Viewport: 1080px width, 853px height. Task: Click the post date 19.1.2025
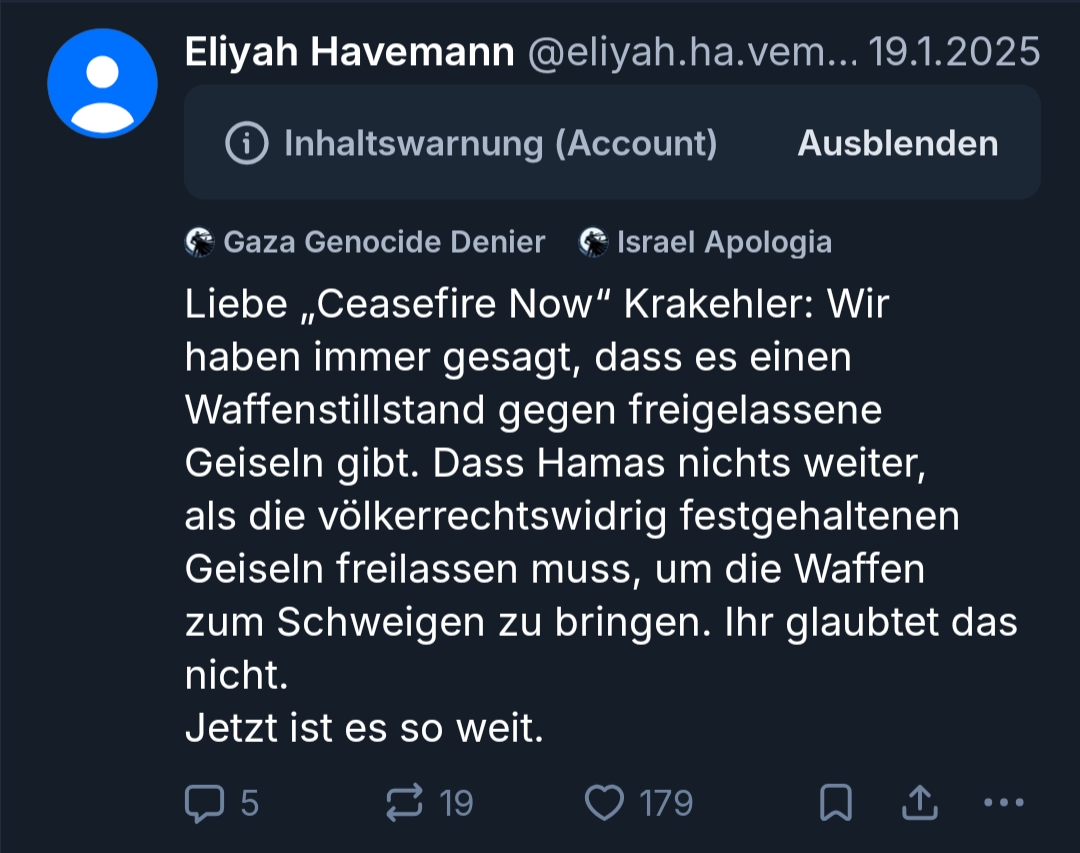tap(955, 53)
